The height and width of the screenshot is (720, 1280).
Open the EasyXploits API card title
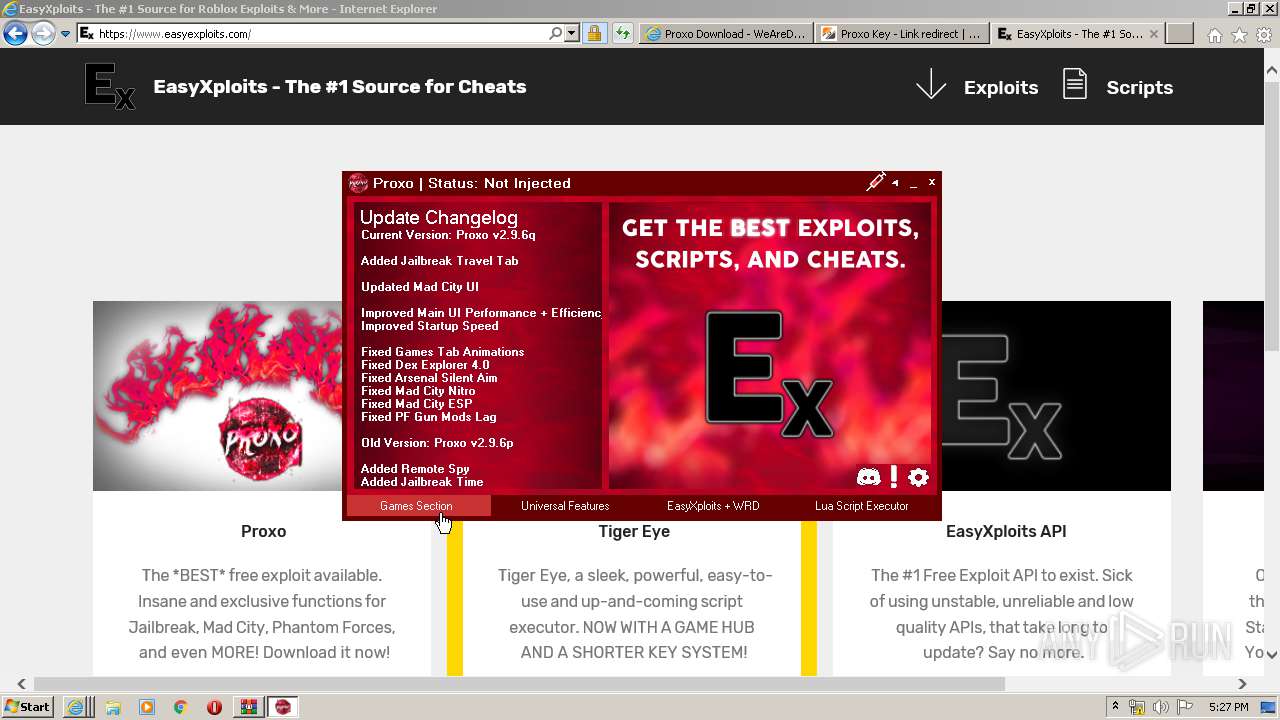pyautogui.click(x=1006, y=531)
